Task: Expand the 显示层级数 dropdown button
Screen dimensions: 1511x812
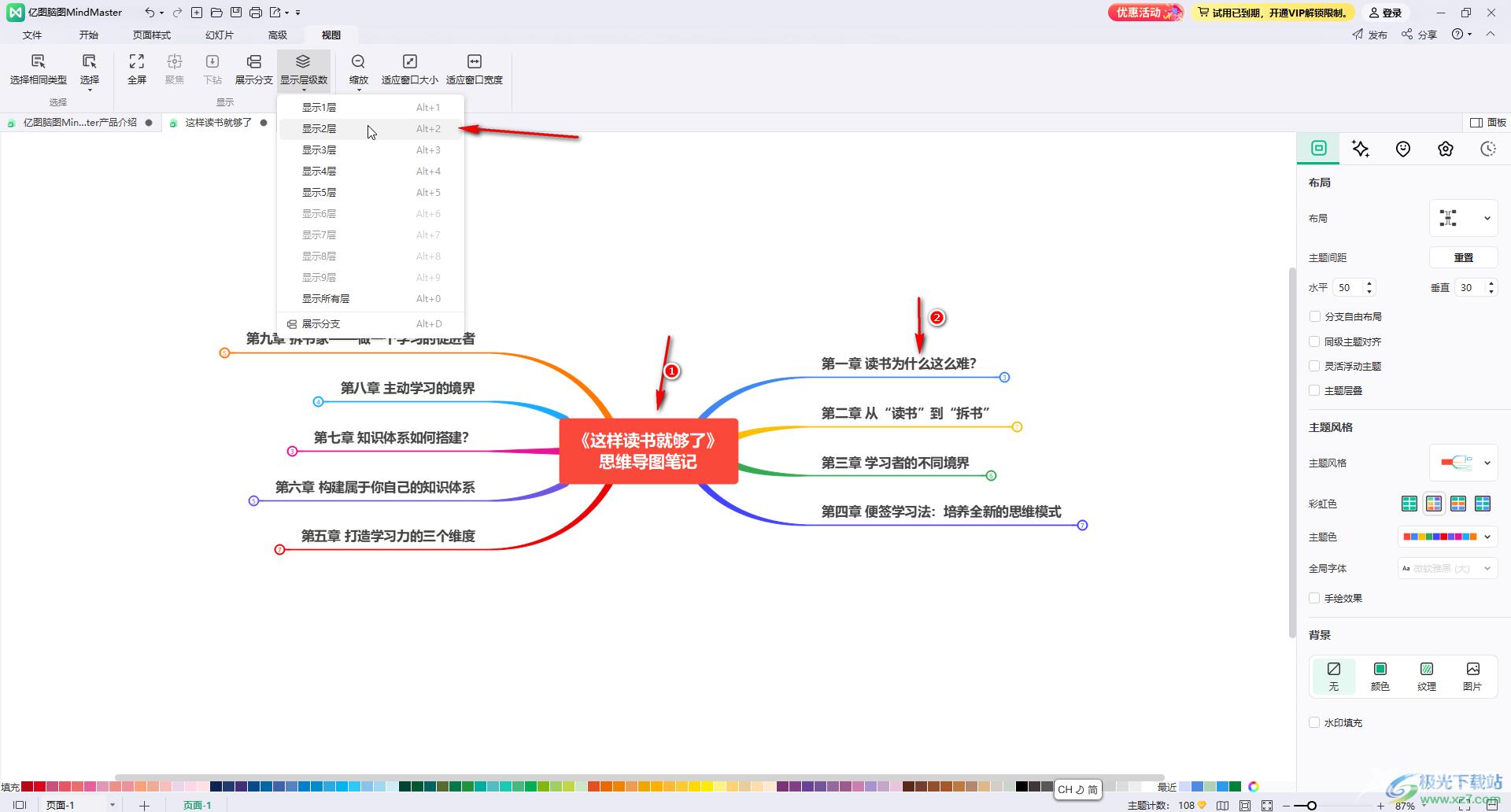Action: [304, 72]
